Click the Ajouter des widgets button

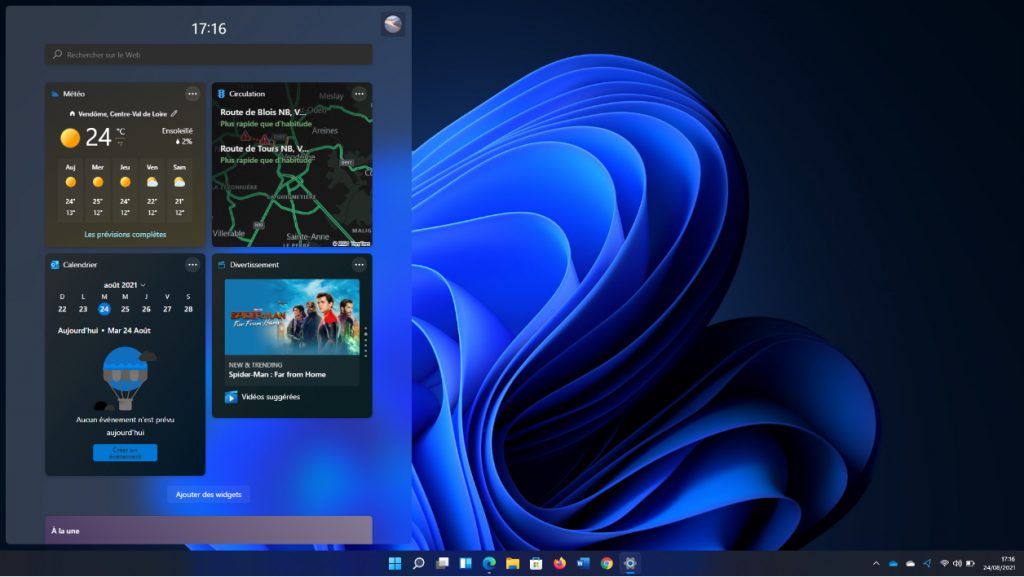(x=208, y=494)
